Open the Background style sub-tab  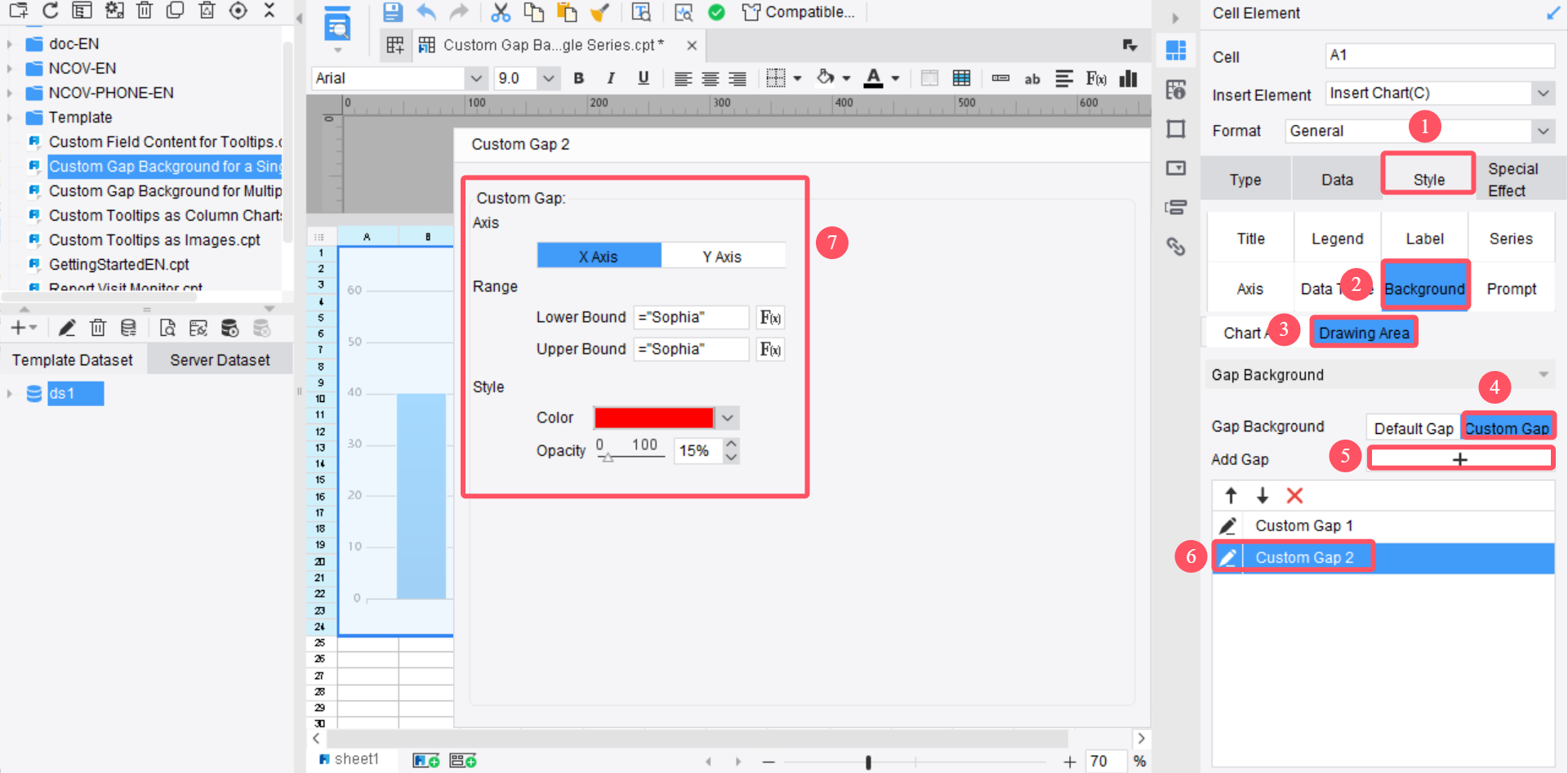pos(1425,288)
